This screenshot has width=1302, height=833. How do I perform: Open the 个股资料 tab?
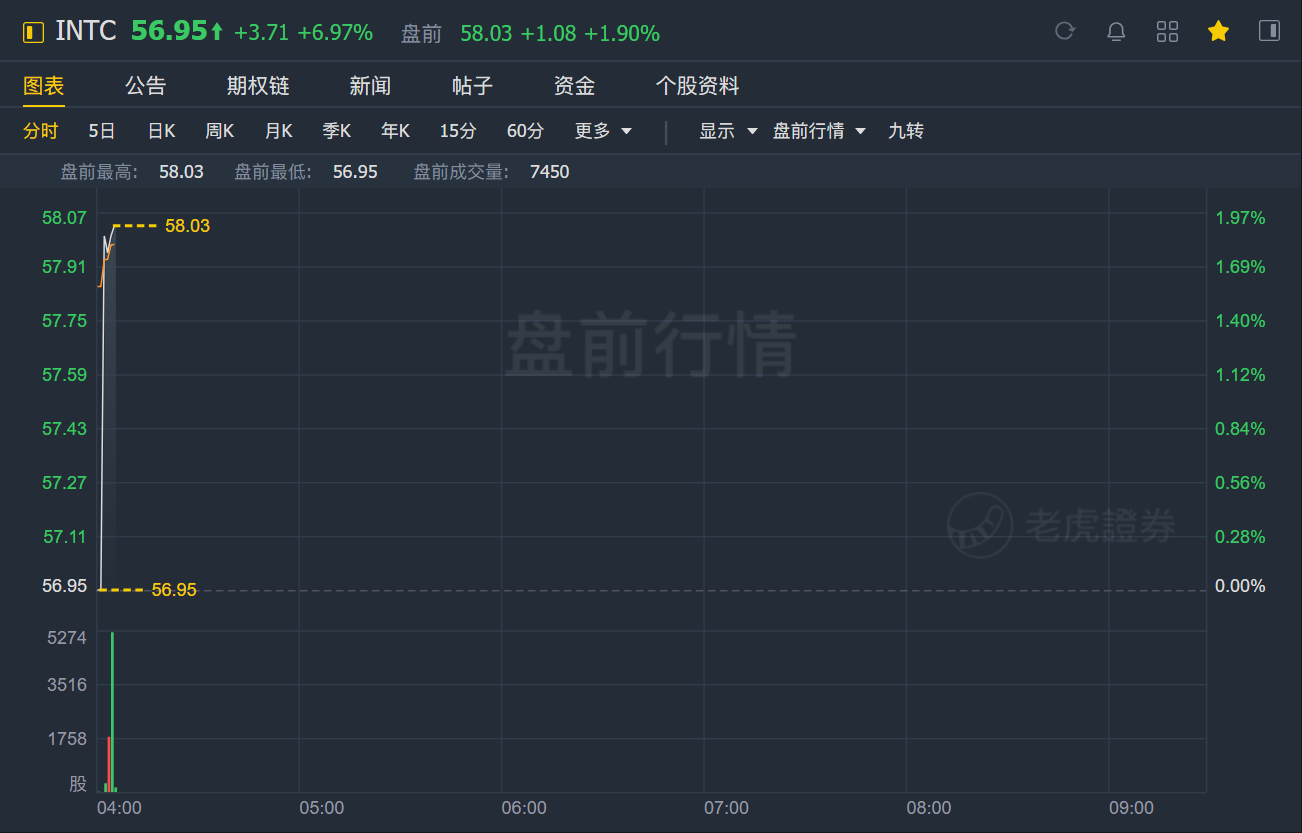tap(697, 86)
